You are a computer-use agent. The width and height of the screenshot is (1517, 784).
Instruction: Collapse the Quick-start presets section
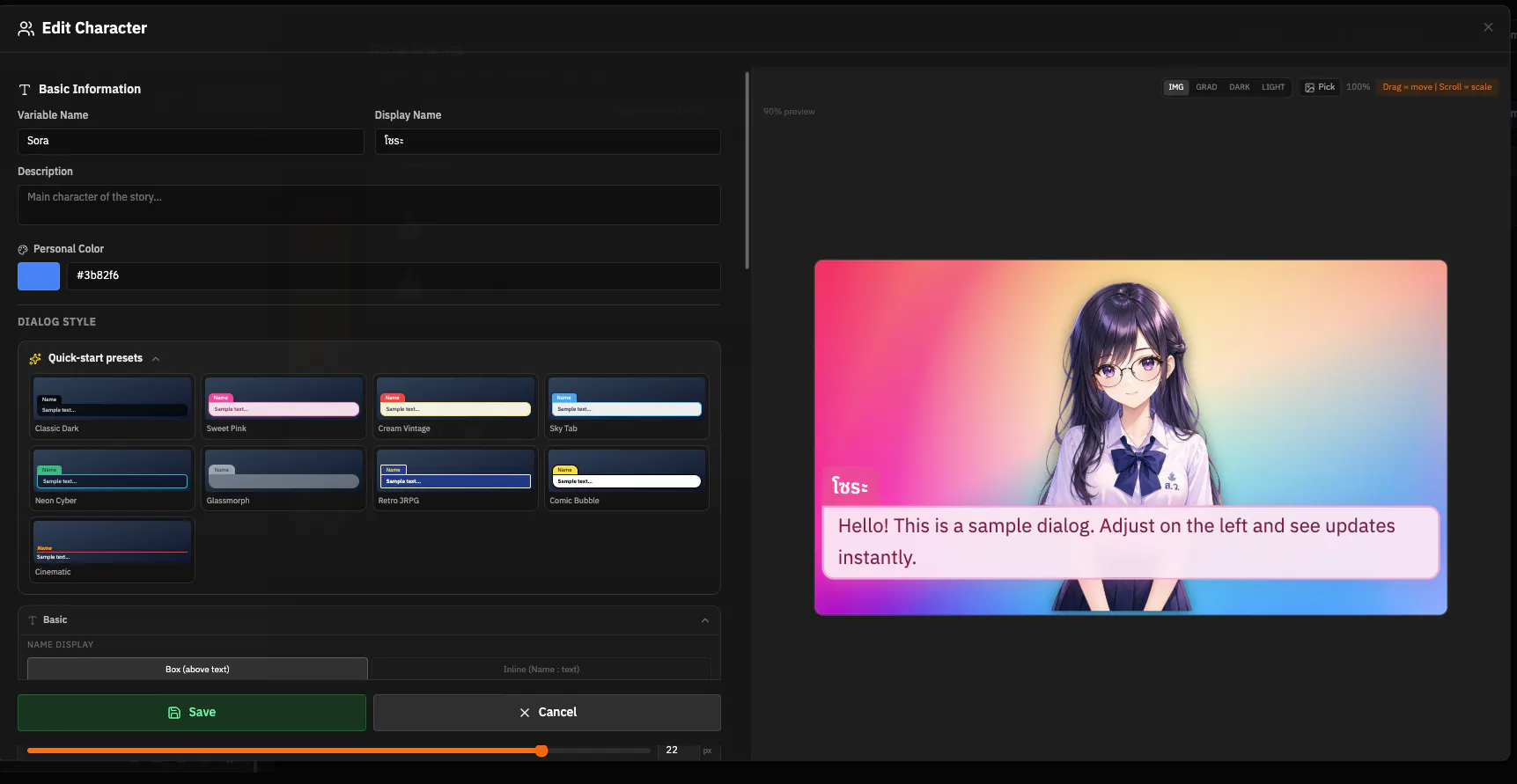(x=156, y=359)
